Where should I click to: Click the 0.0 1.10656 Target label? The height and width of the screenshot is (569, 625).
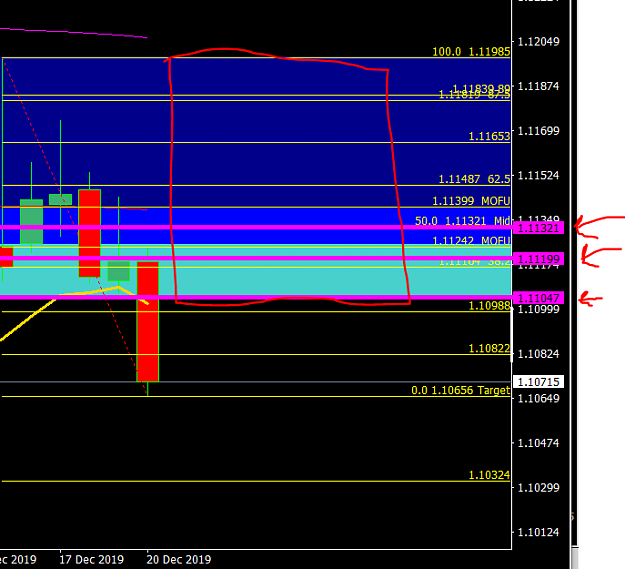[x=460, y=390]
